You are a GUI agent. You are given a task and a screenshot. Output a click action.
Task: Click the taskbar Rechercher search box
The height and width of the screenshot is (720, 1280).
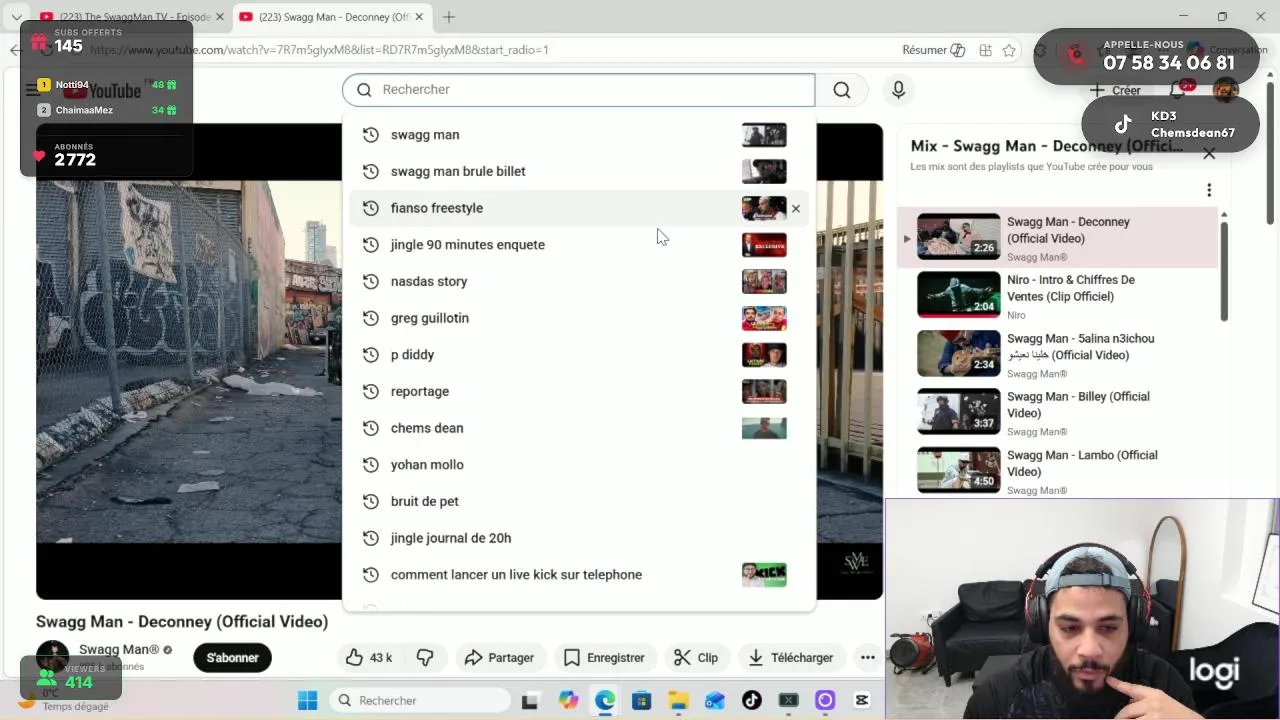[x=419, y=700]
